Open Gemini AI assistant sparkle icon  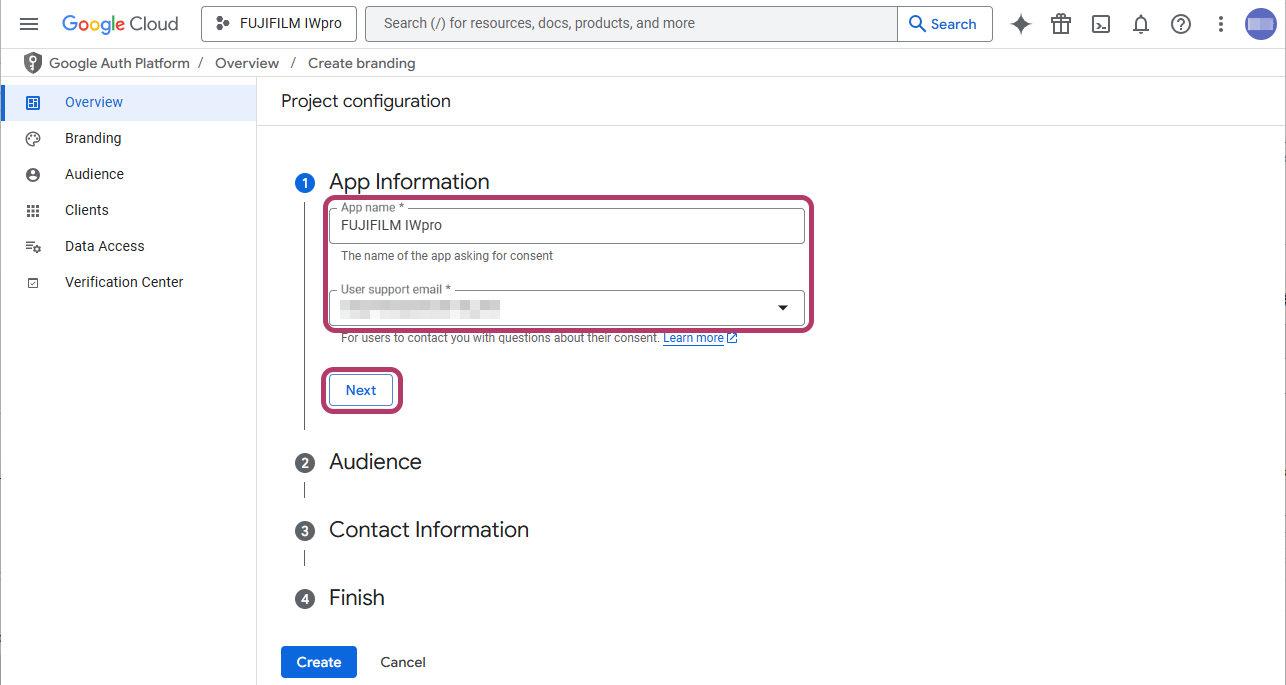1020,24
